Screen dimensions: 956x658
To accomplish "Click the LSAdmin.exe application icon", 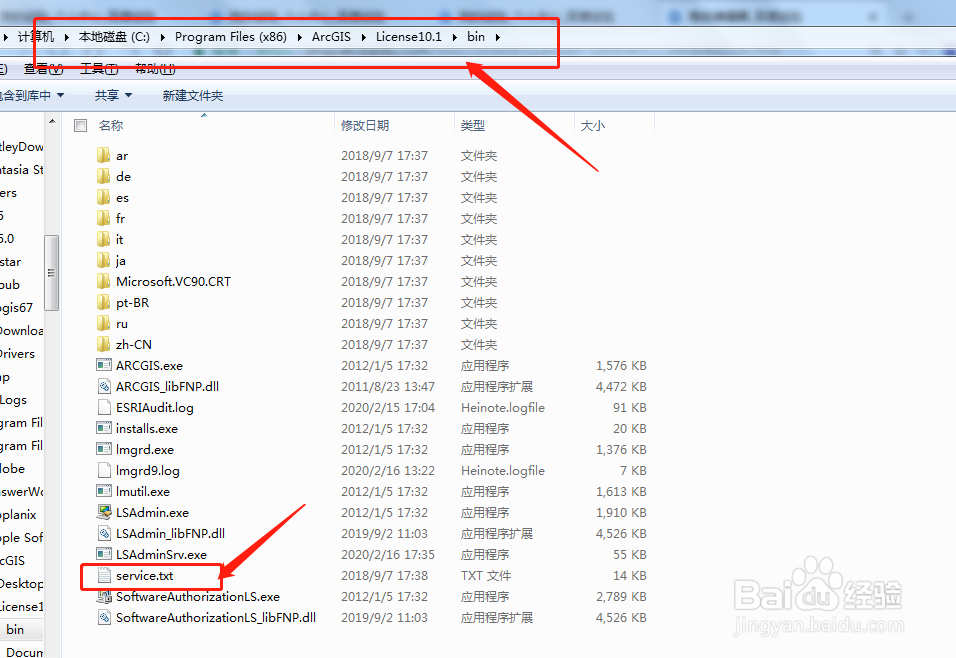I will pos(104,512).
